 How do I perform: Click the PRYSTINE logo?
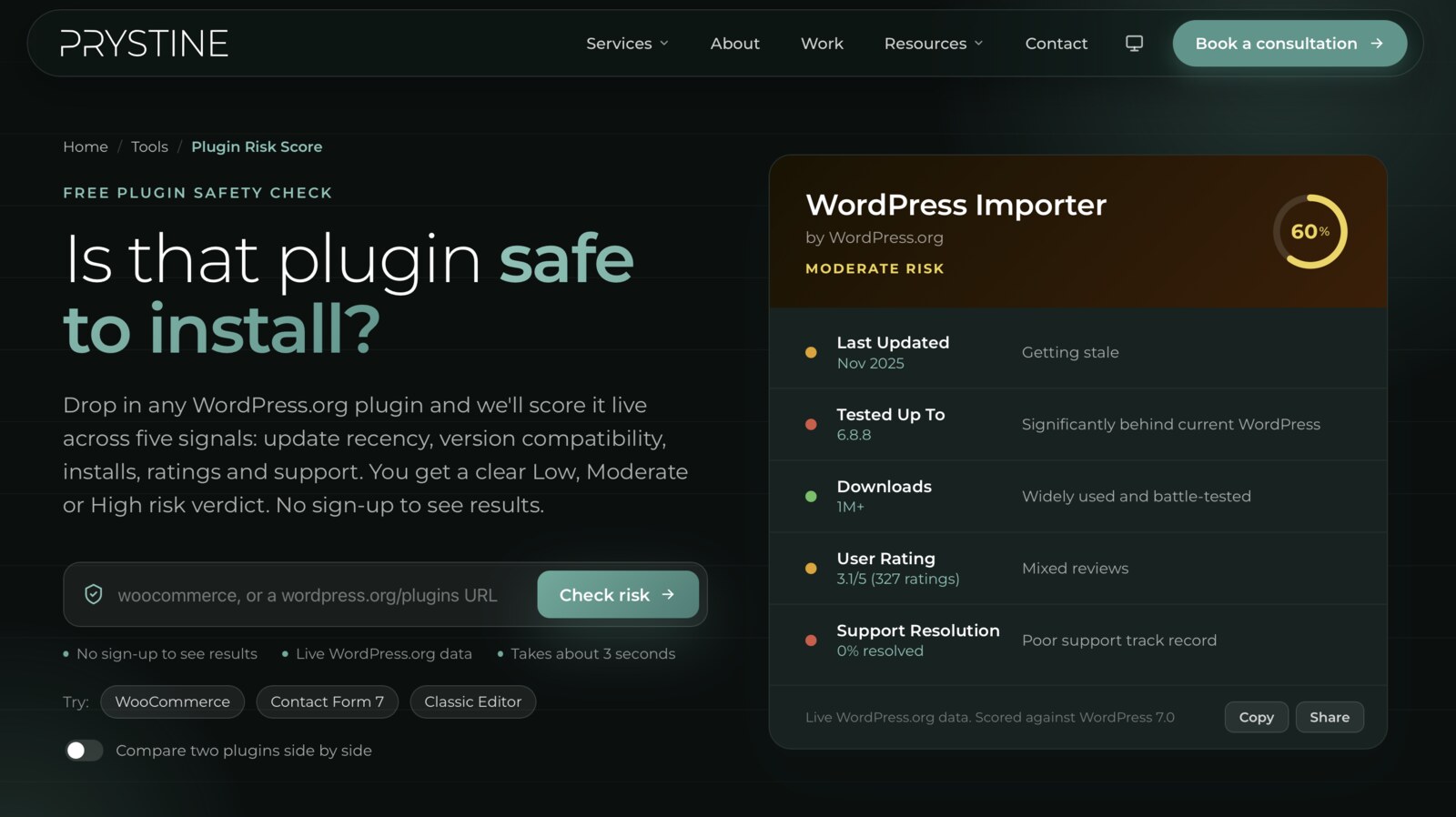(144, 43)
